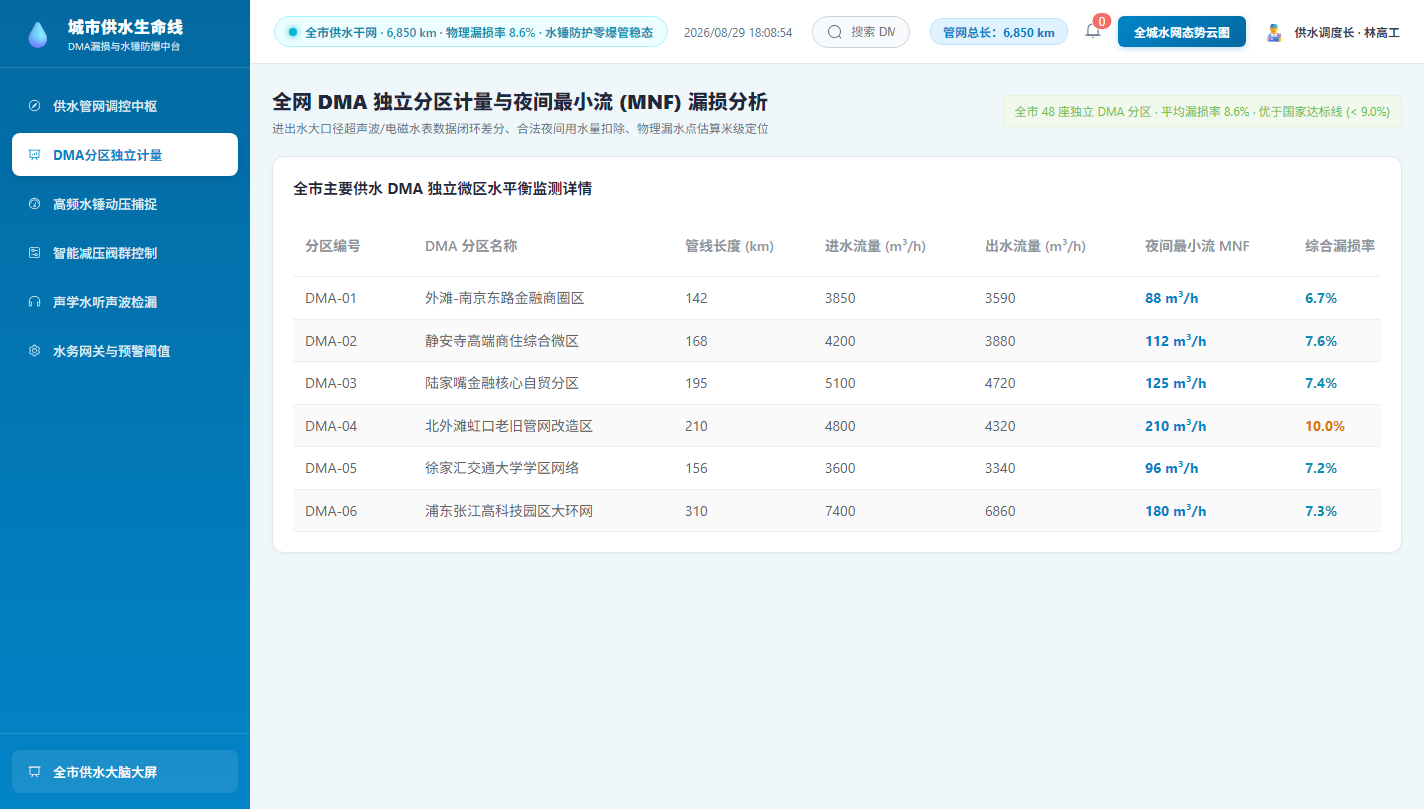This screenshot has width=1424, height=809.
Task: Click the 96 m³/h MNF value
Action: 1172,468
